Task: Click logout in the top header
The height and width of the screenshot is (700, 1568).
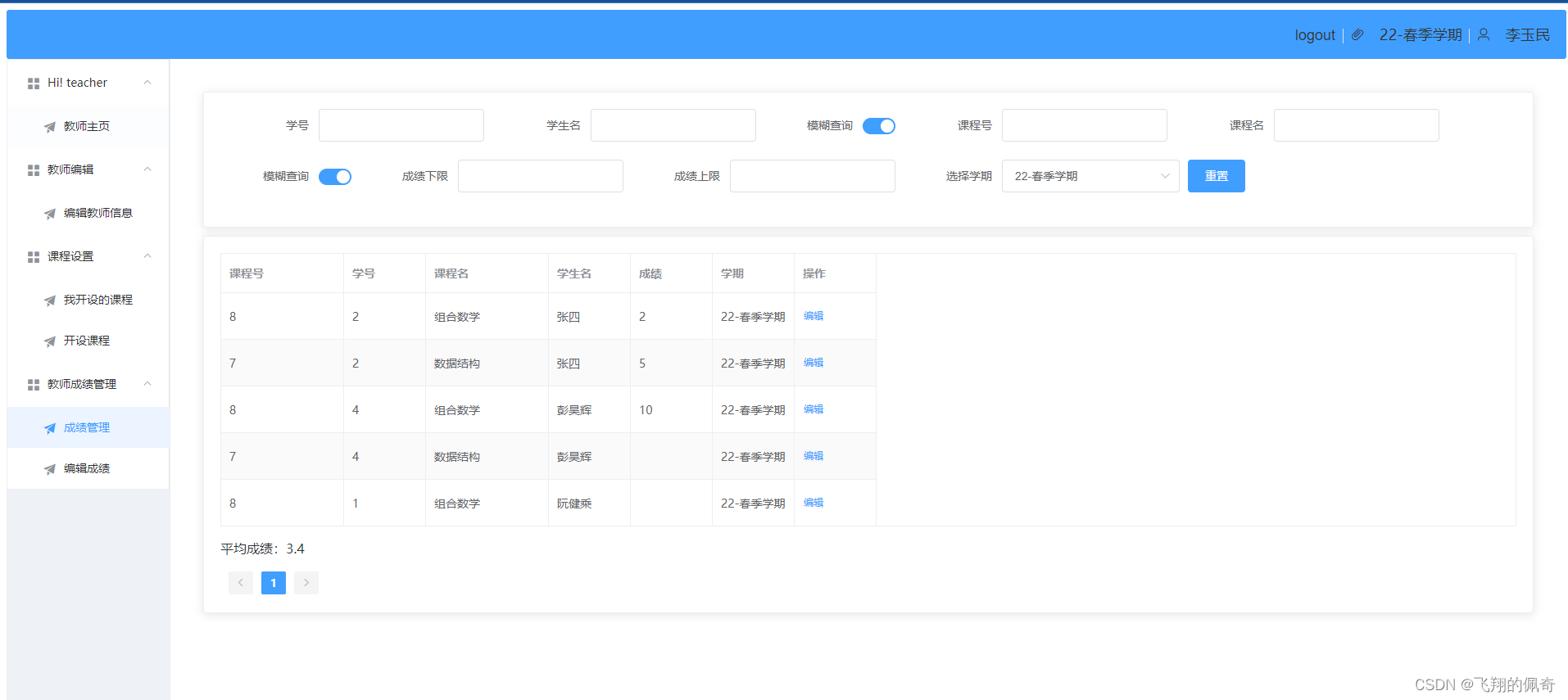Action: tap(1314, 35)
